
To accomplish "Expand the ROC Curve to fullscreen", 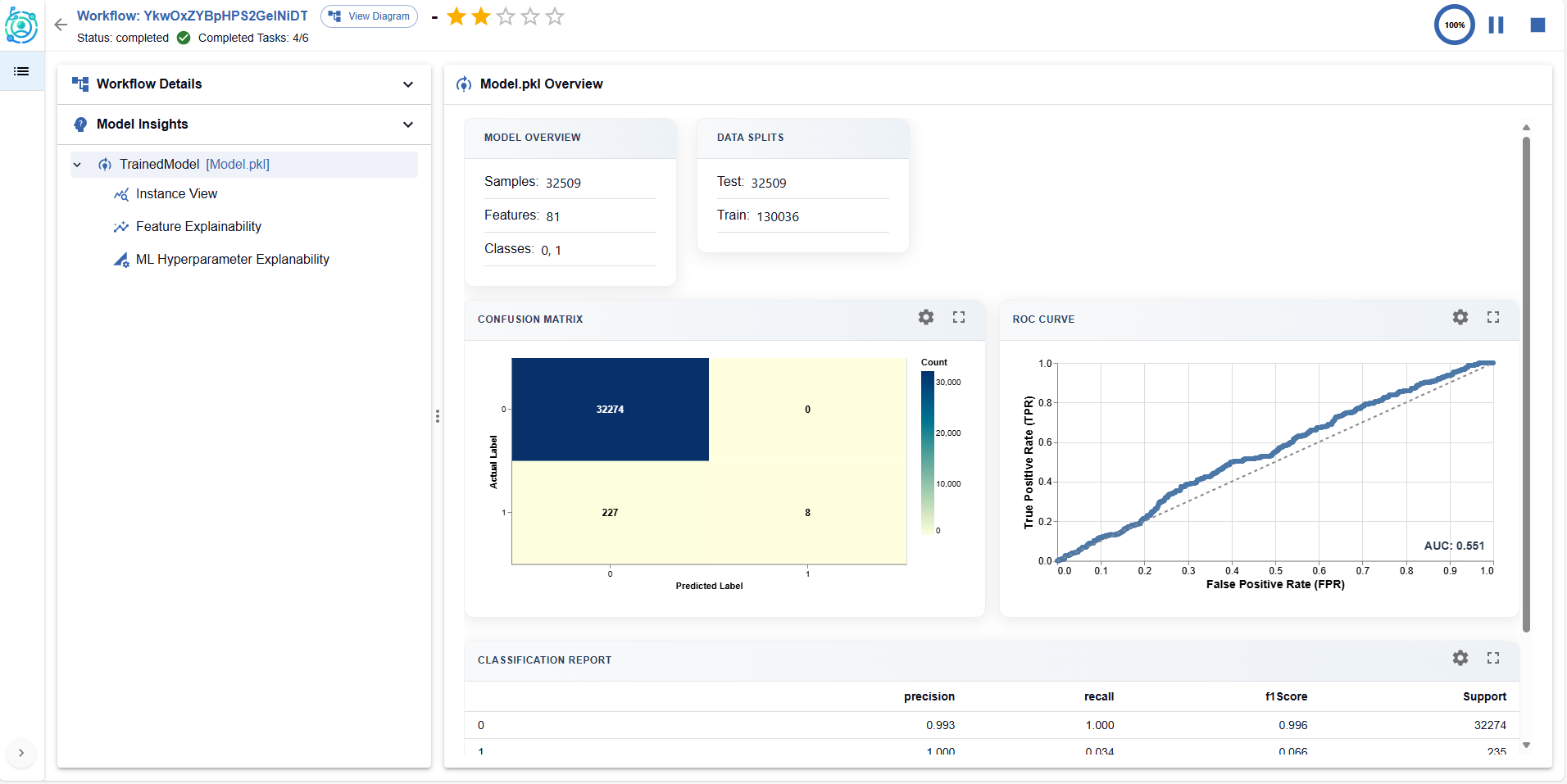I will click(1492, 317).
